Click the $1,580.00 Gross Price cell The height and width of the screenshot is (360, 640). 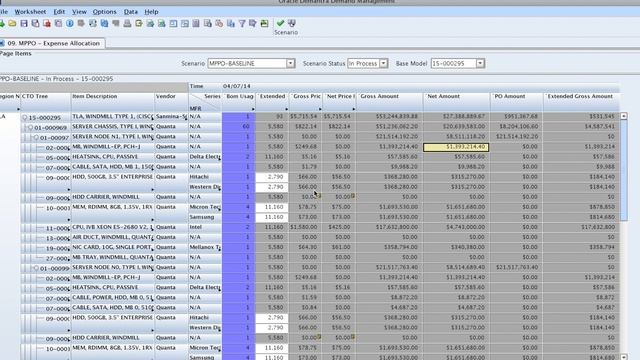coord(305,227)
